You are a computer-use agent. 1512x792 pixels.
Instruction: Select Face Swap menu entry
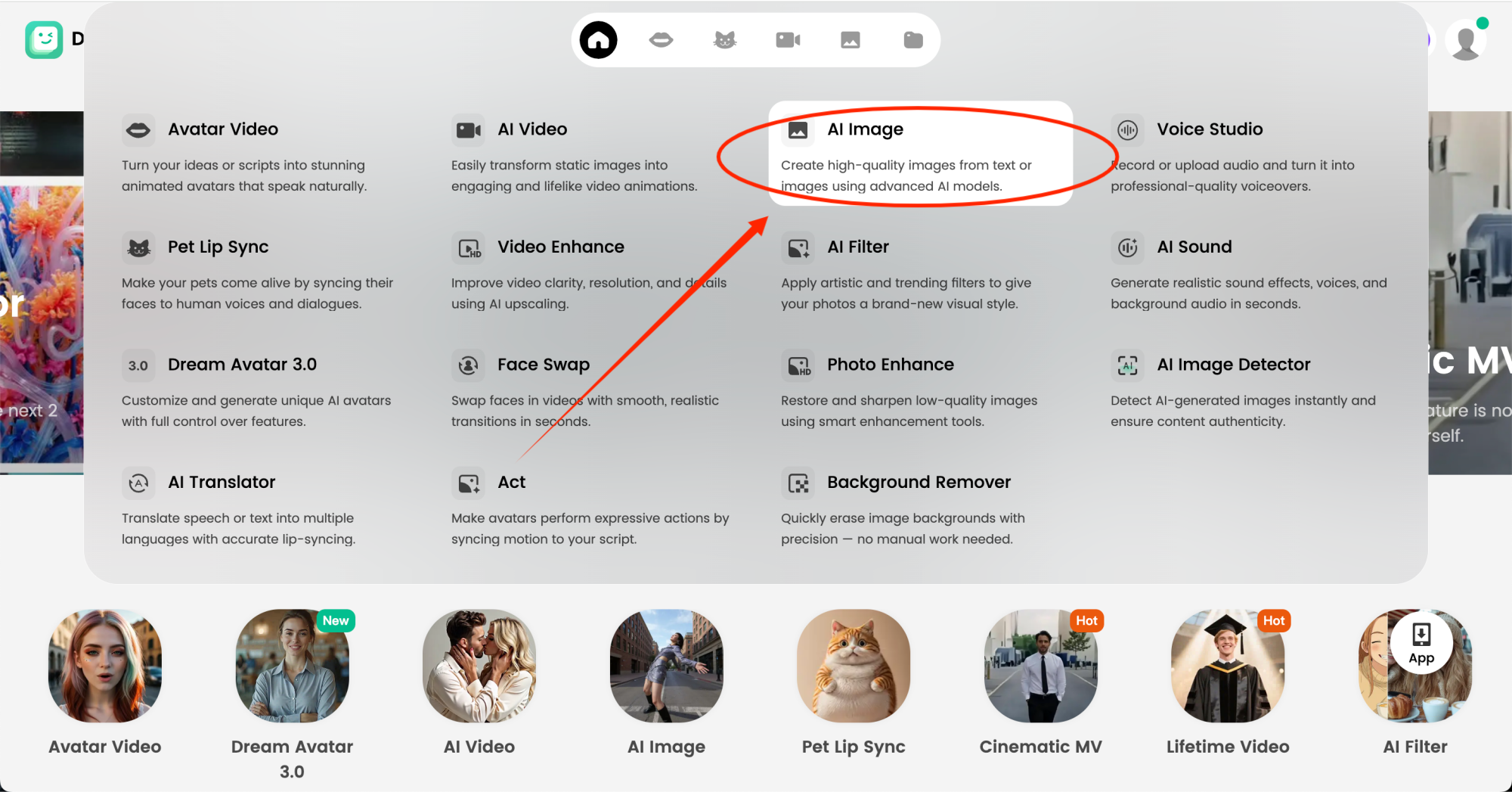[543, 365]
